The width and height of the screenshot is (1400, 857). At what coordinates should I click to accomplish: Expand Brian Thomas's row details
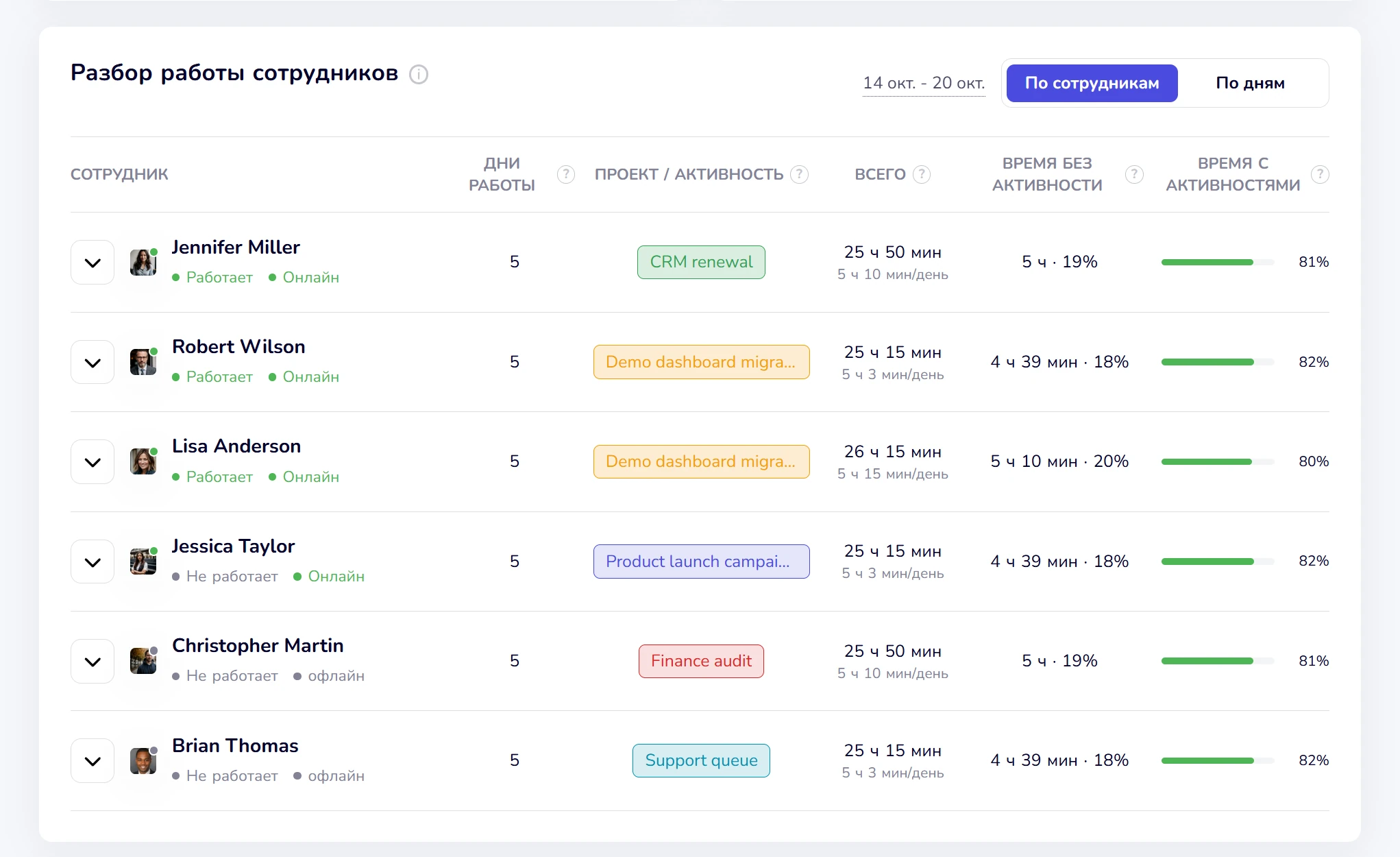point(93,761)
